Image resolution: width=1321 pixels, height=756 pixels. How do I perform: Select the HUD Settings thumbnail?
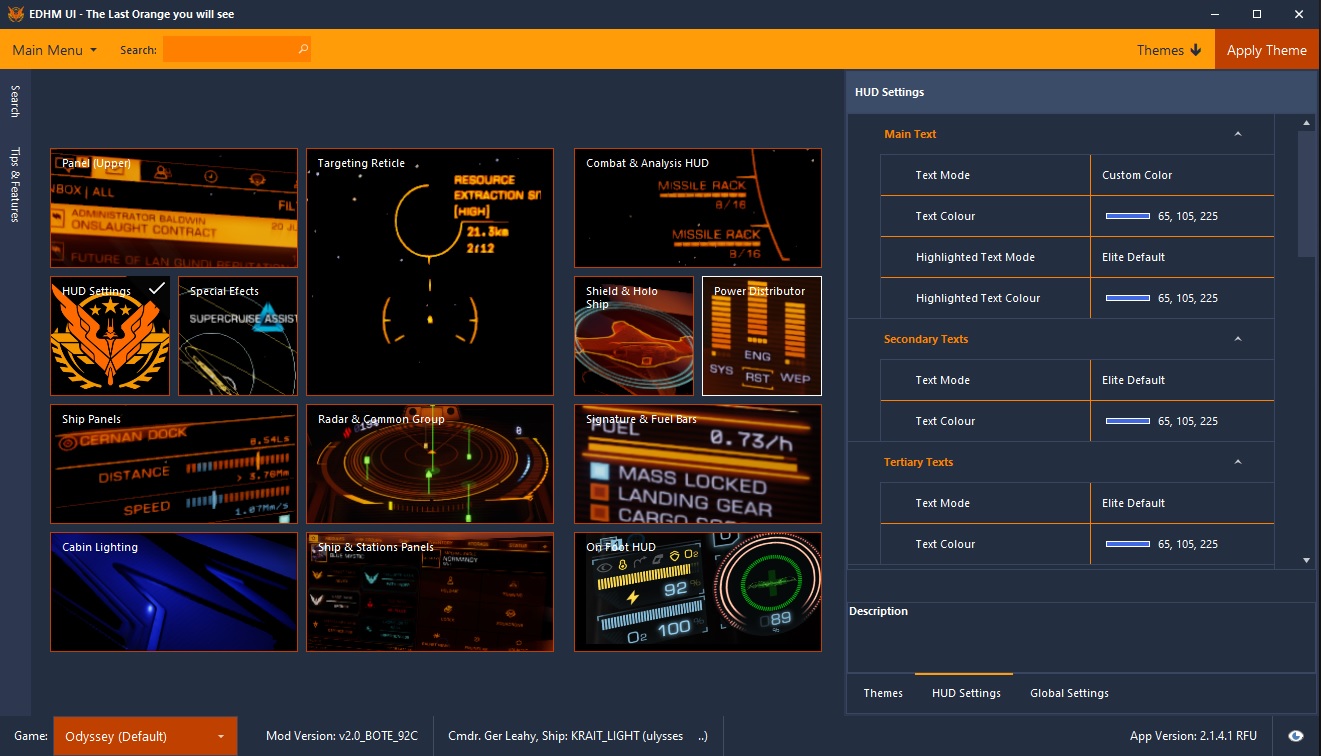click(110, 336)
